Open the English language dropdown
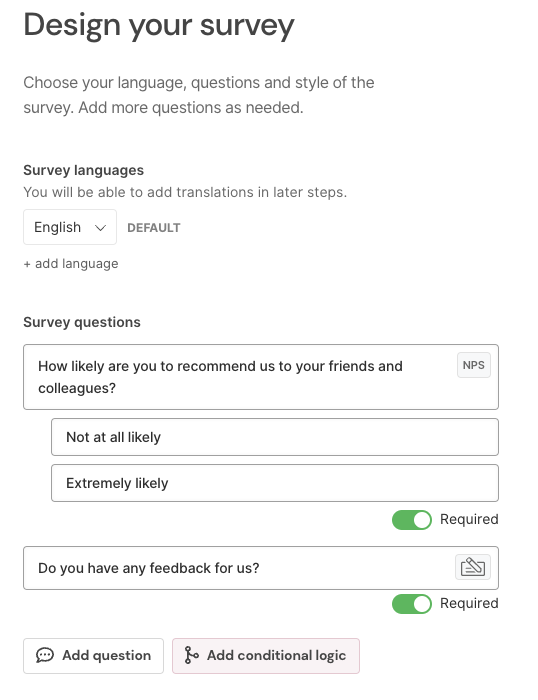 [x=70, y=227]
